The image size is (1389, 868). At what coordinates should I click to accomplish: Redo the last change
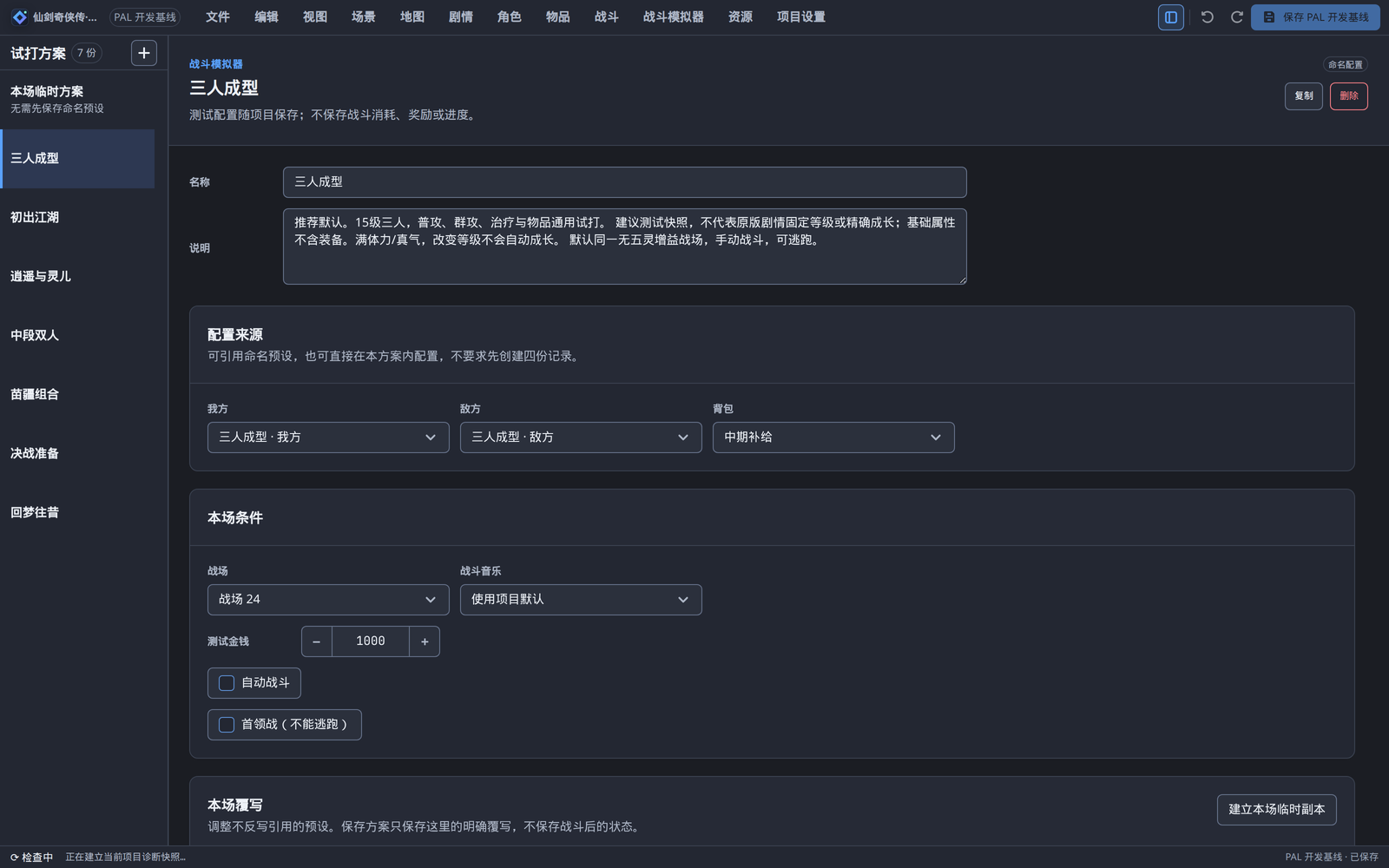tap(1236, 17)
